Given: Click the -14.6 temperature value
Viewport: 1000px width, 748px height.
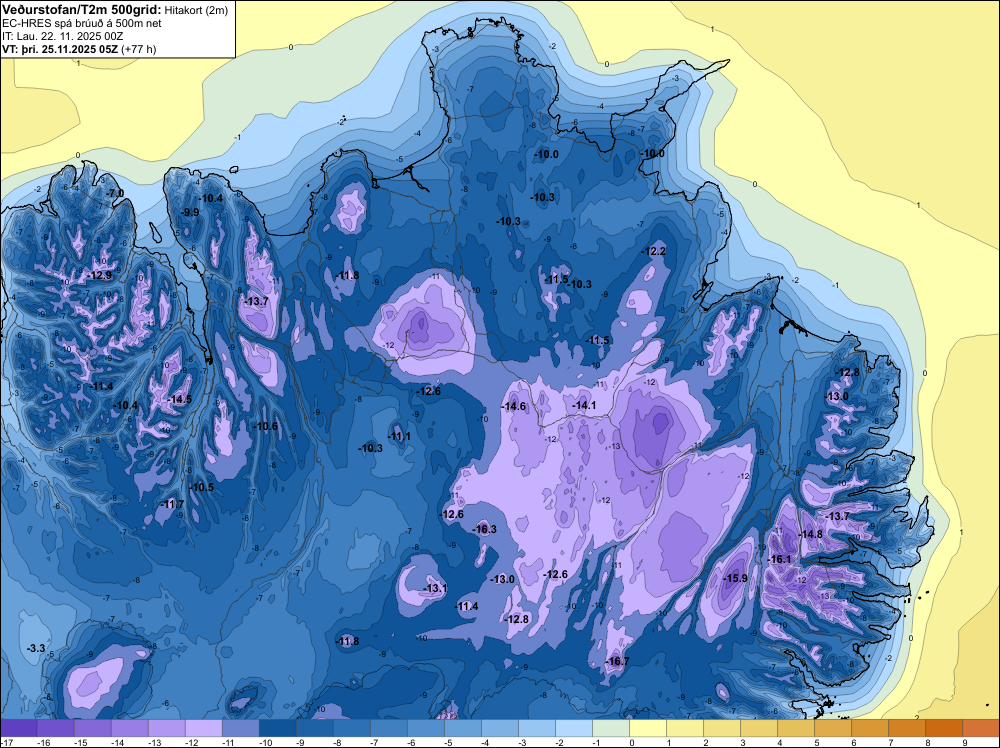Looking at the screenshot, I should 513,406.
